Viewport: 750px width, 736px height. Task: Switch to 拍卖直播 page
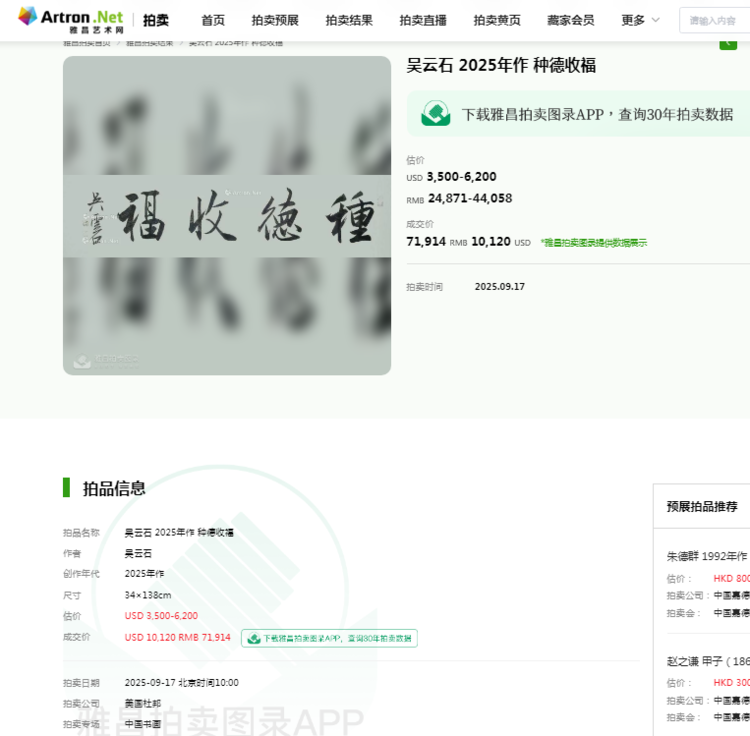(x=423, y=20)
